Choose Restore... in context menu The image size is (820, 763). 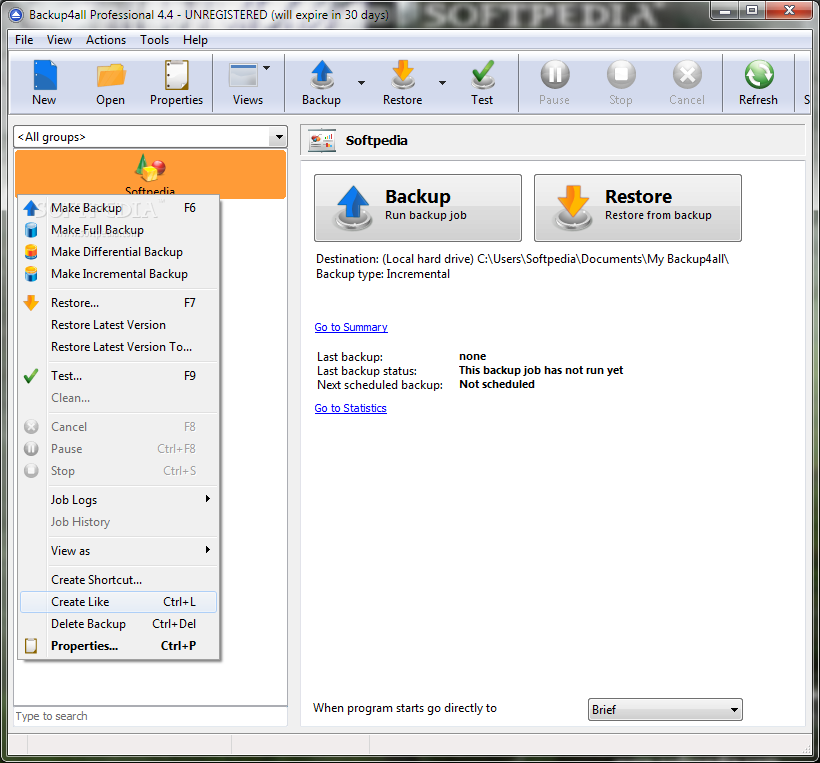click(x=119, y=303)
